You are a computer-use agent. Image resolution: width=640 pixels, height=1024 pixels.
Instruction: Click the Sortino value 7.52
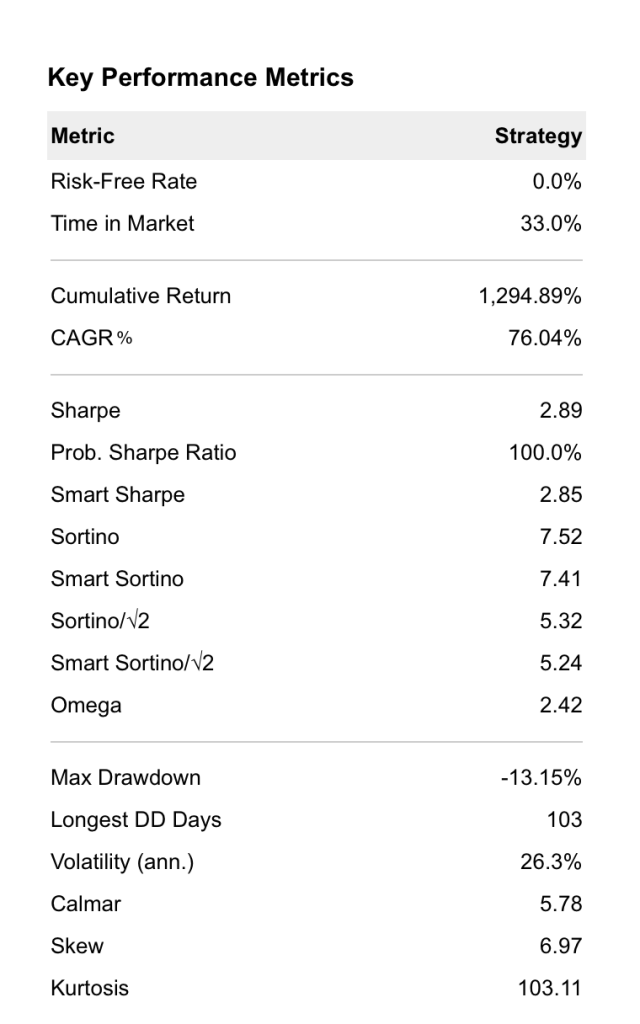point(560,537)
